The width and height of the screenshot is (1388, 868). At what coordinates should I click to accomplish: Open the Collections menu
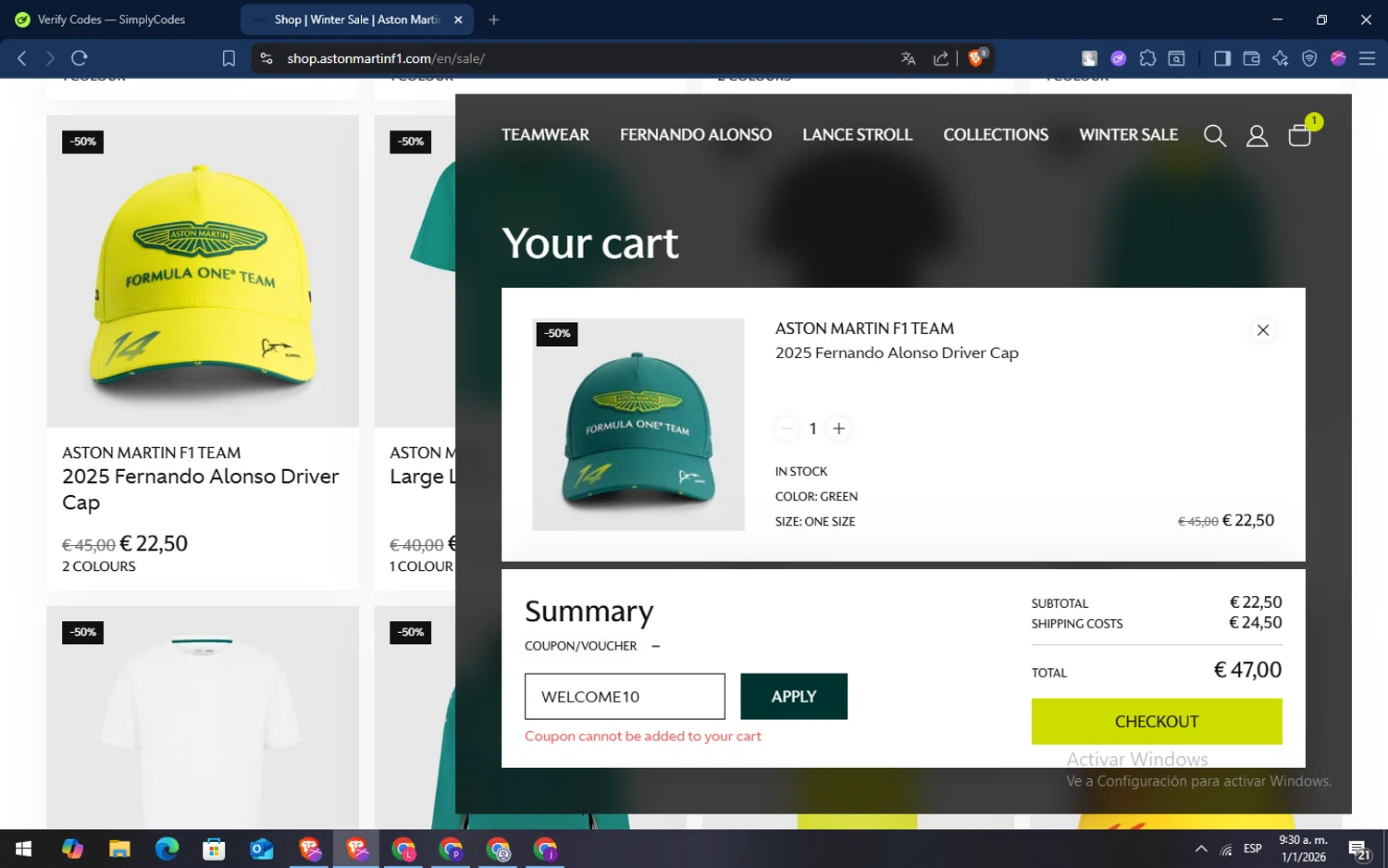click(x=996, y=135)
